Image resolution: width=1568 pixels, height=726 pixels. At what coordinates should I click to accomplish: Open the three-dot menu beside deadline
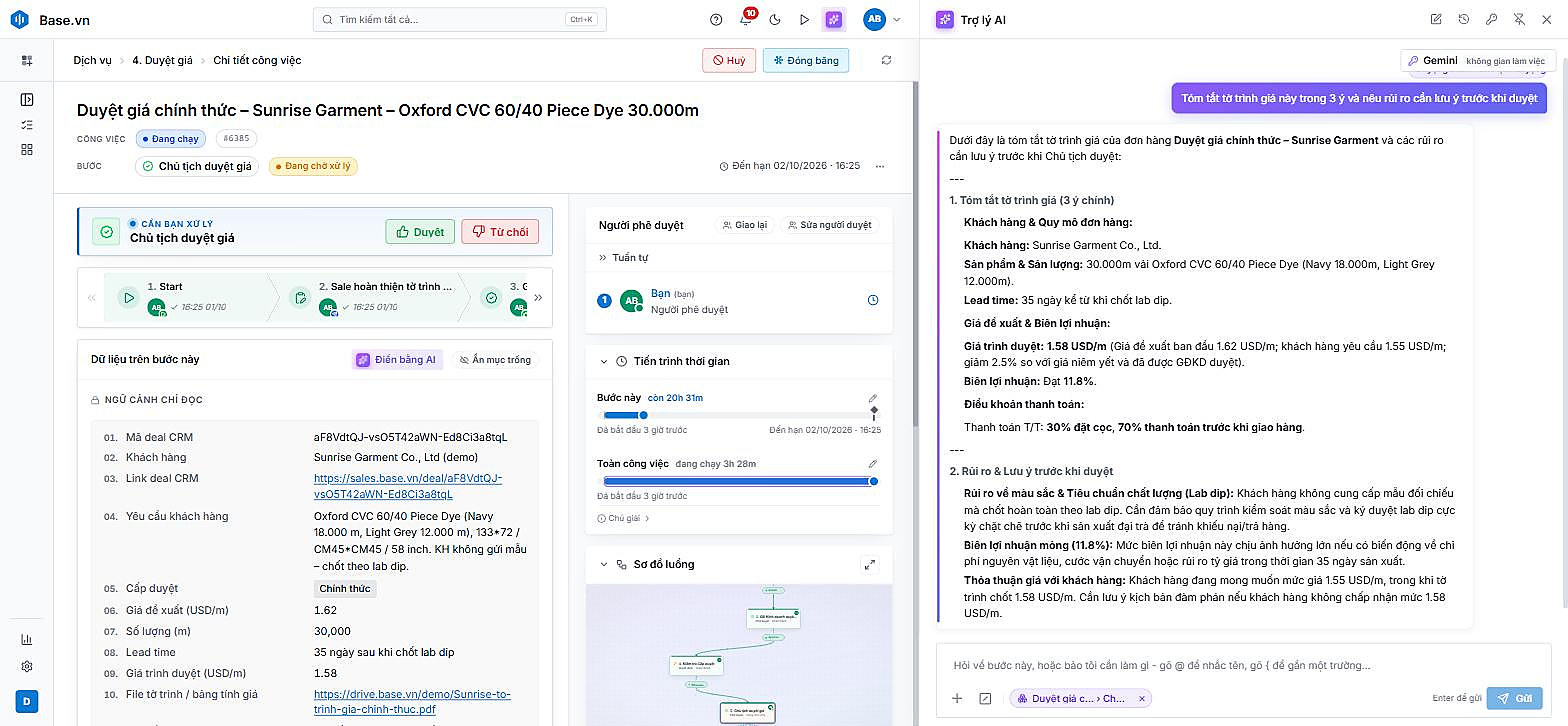(x=880, y=166)
